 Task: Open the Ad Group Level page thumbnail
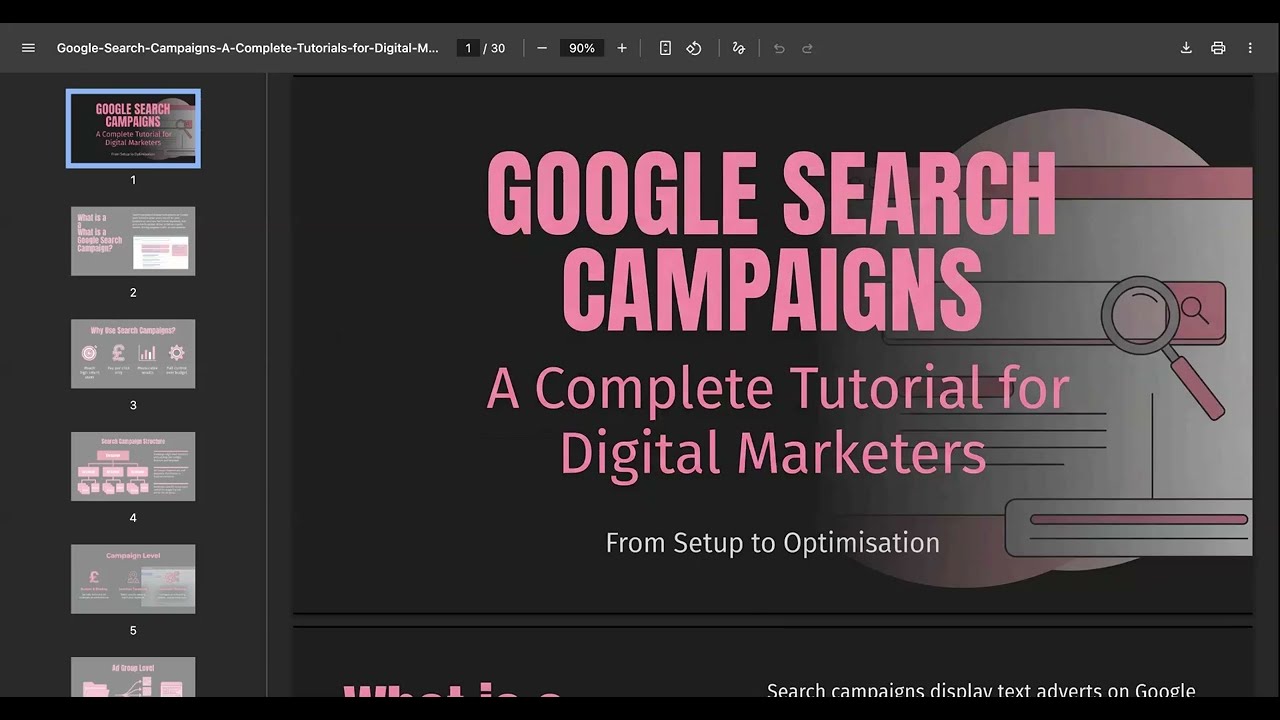[x=133, y=677]
